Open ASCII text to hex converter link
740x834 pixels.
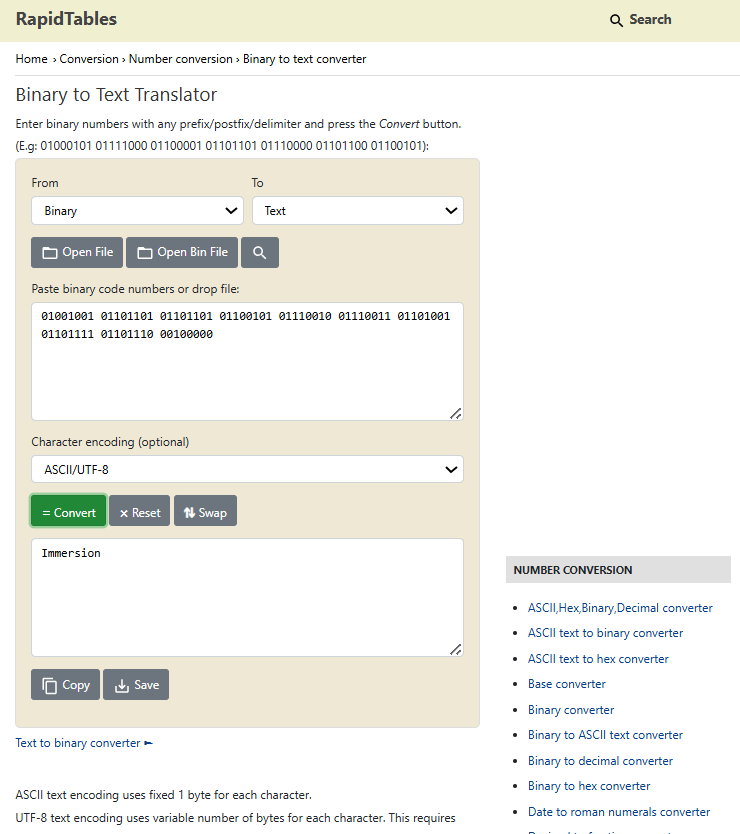tap(598, 659)
